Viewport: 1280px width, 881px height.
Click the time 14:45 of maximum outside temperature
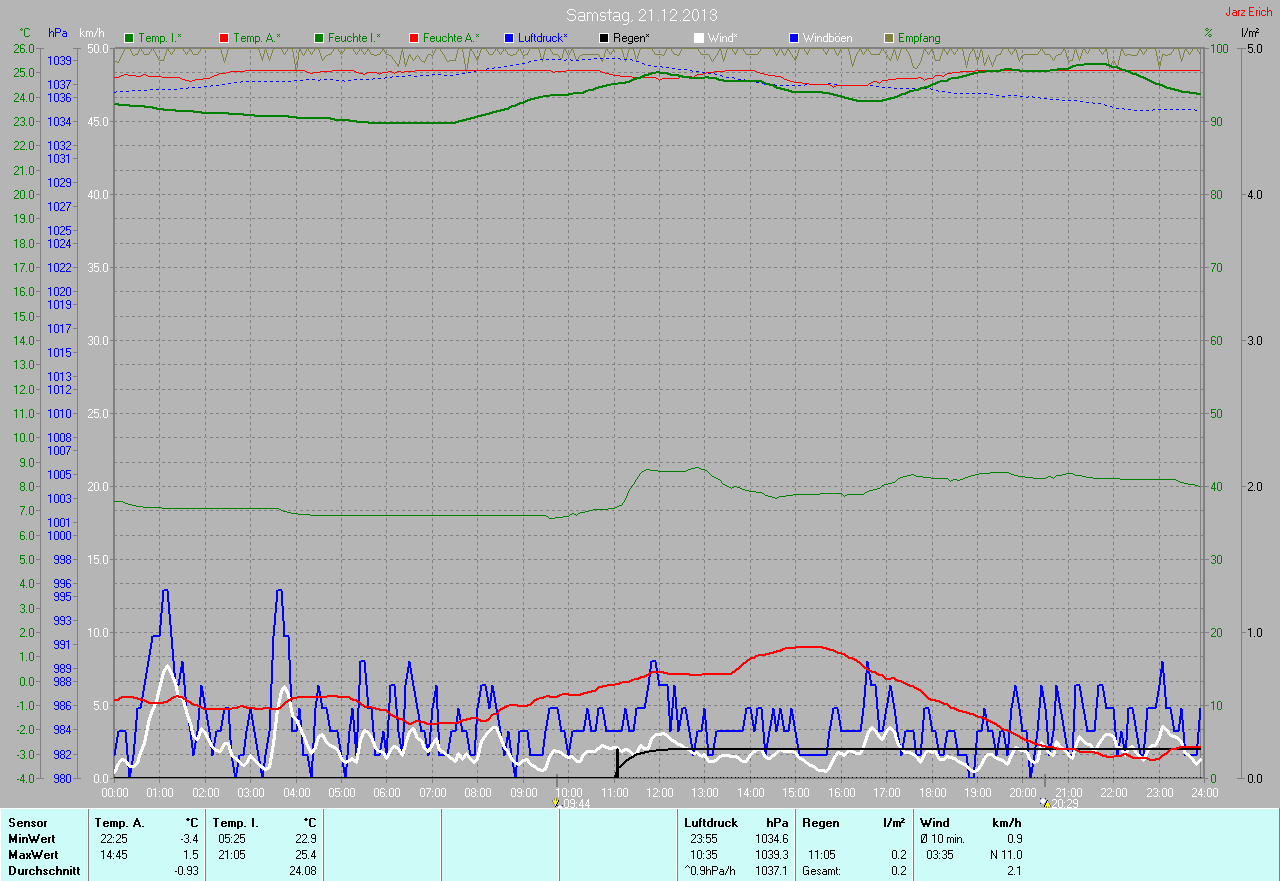click(114, 855)
